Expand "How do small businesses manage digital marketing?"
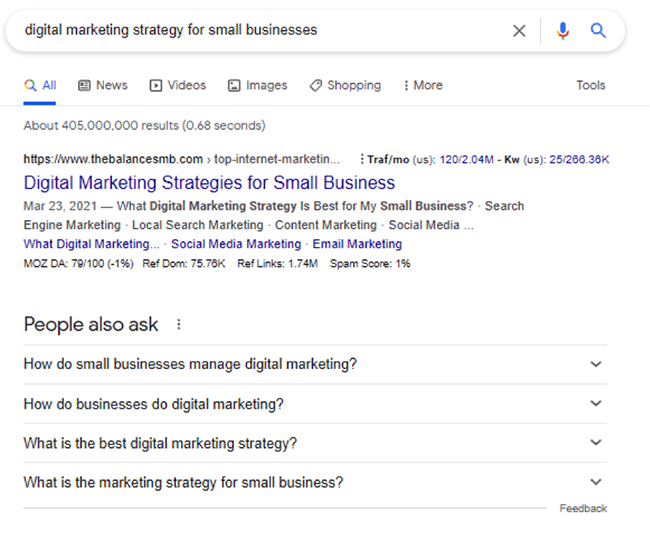This screenshot has width=650, height=544. coord(315,364)
